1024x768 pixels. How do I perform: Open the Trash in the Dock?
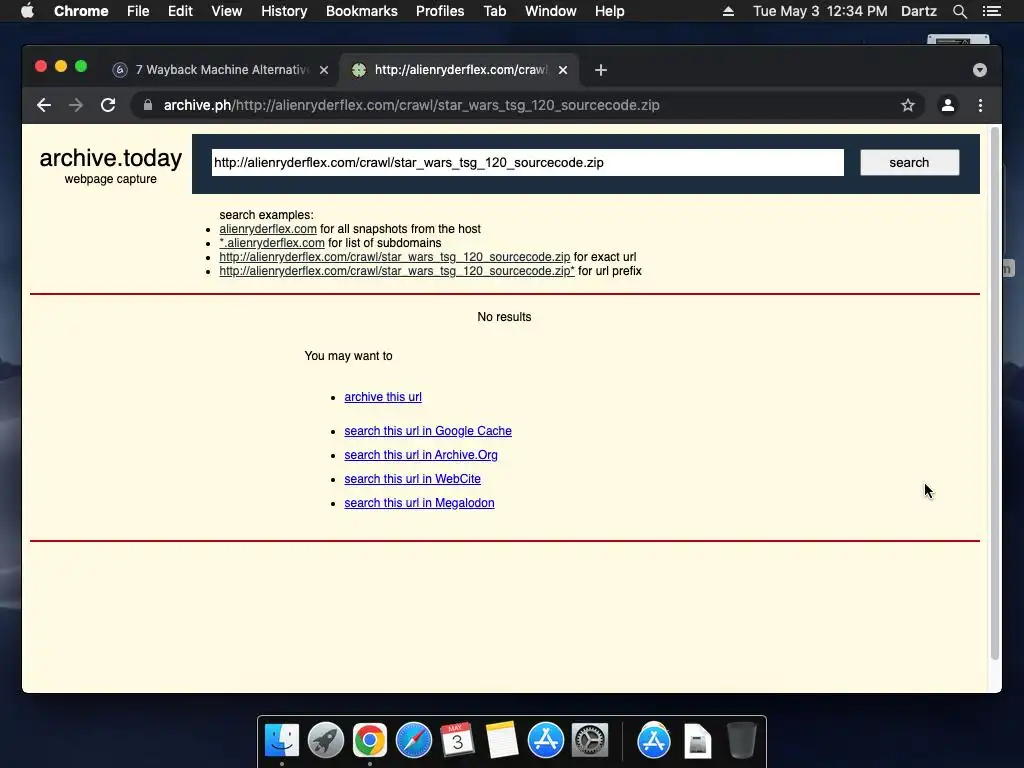coord(741,741)
